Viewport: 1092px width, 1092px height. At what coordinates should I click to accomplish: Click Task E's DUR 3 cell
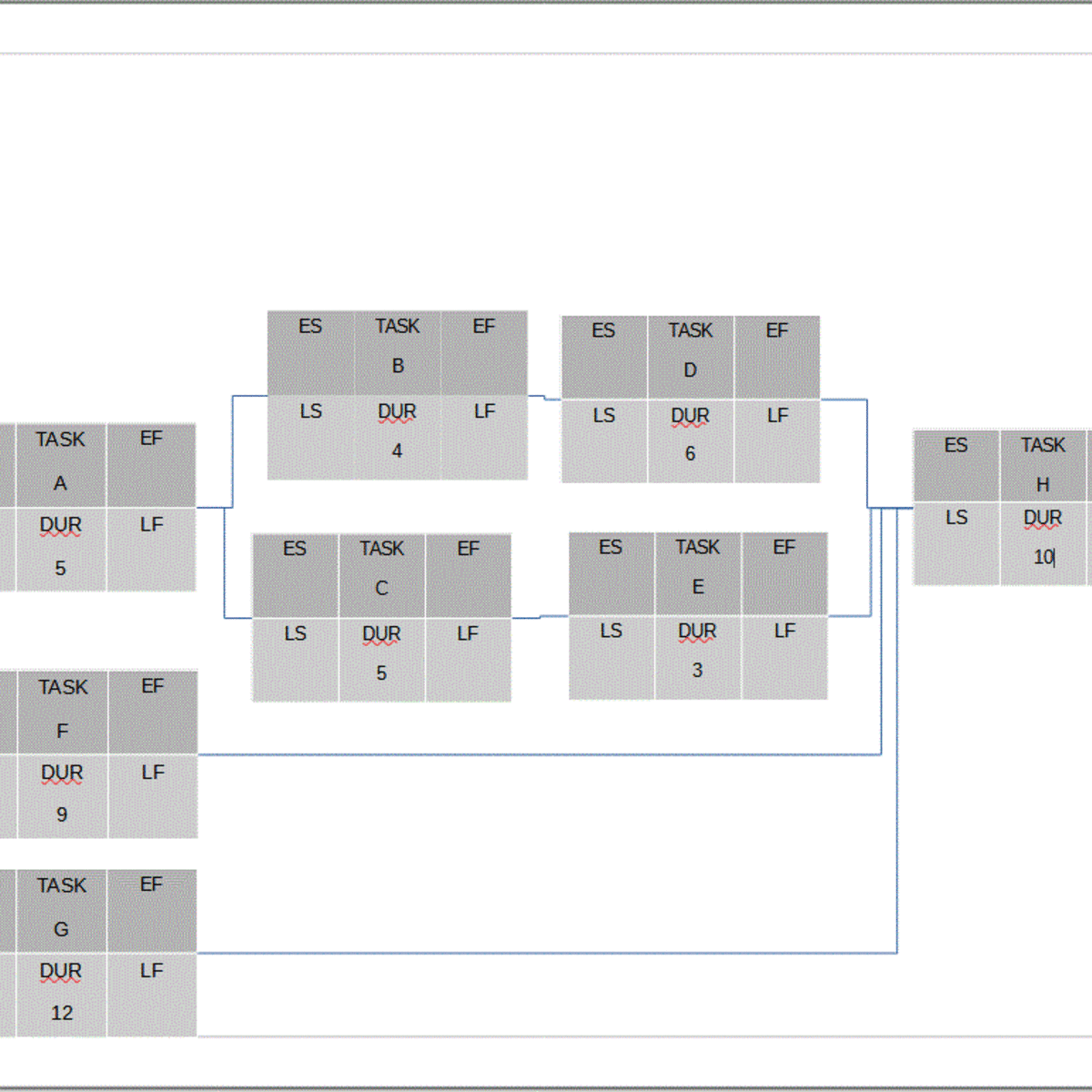(697, 657)
